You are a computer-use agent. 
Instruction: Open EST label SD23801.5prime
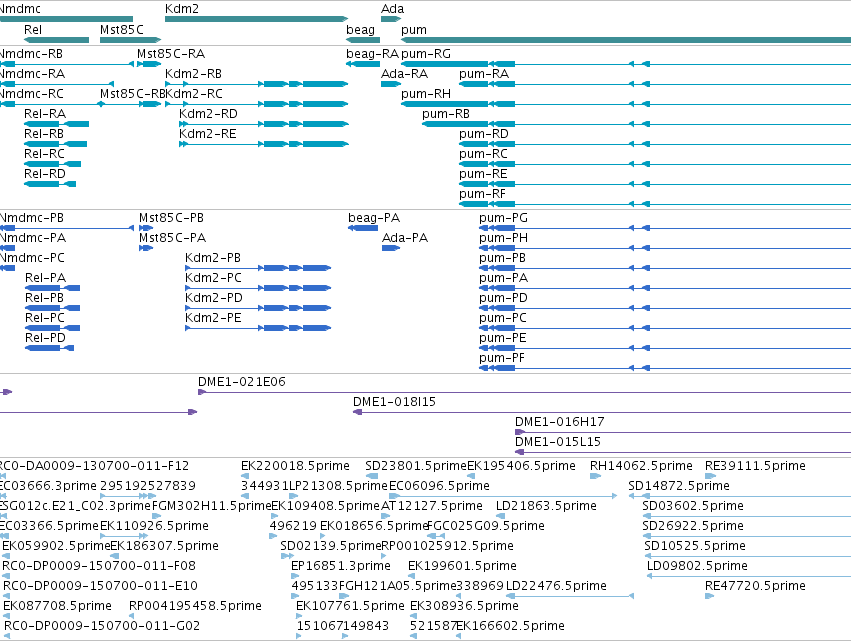(x=416, y=466)
